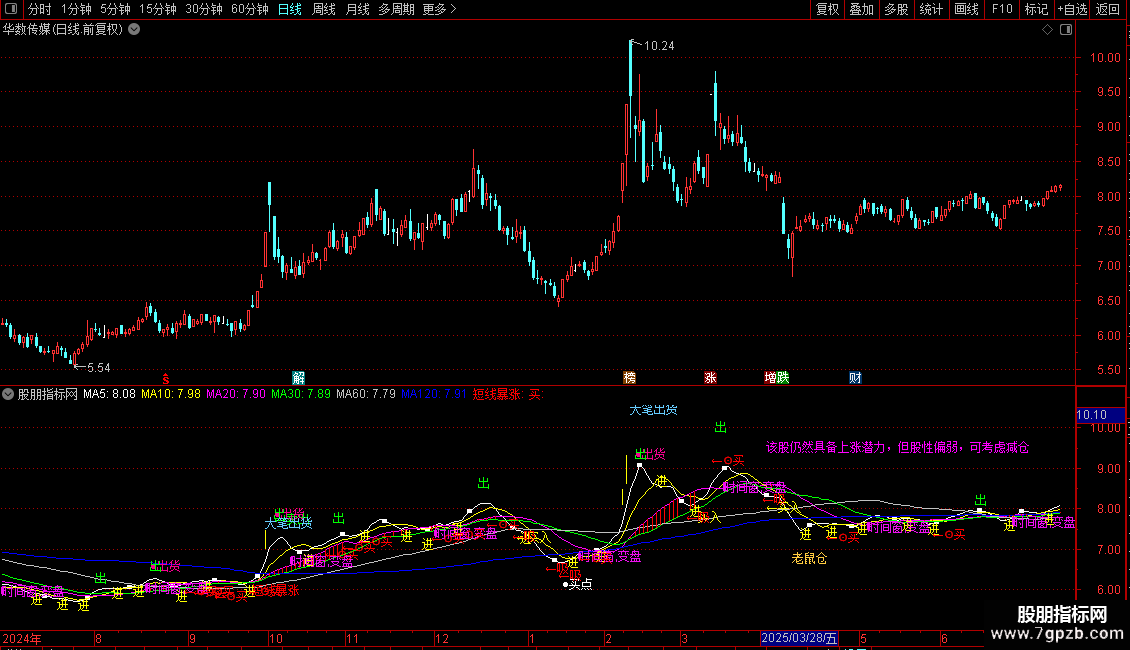The width and height of the screenshot is (1130, 650).
Task: Click the MA30: 7.89 indicator value
Action: pyautogui.click(x=301, y=394)
